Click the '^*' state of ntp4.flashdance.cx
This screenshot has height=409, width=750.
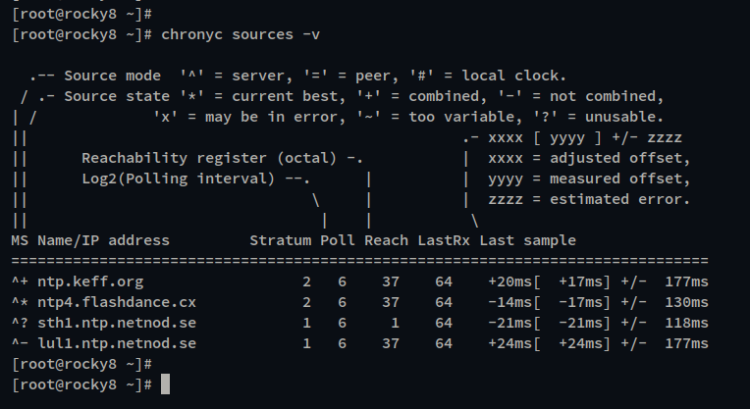click(x=20, y=302)
